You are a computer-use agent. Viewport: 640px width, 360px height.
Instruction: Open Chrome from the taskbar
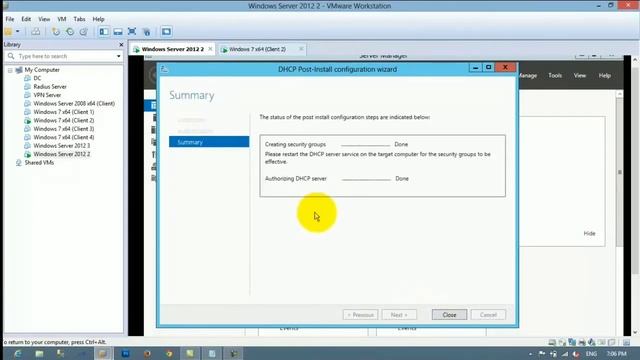click(x=169, y=353)
